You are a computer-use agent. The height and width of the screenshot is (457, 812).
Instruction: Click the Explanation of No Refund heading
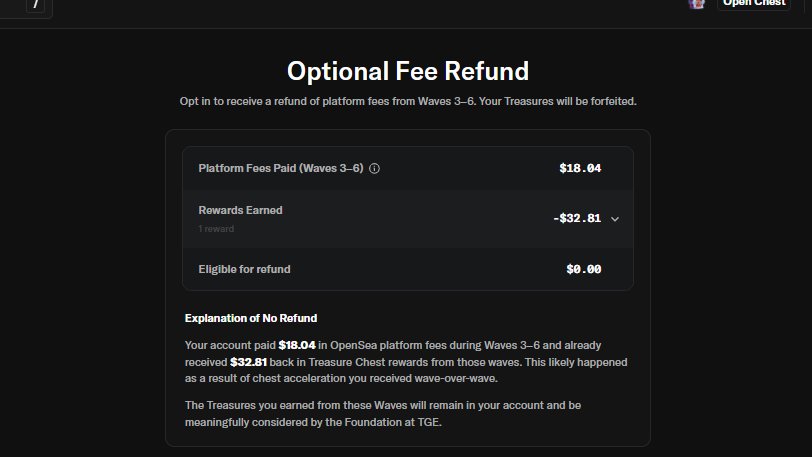coord(251,318)
